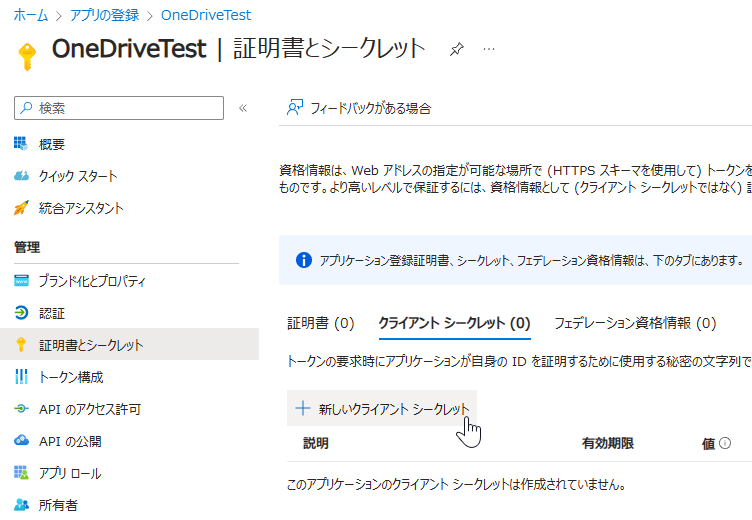The image size is (752, 520).
Task: Click the アプリ ロール icon
Action: click(x=21, y=473)
